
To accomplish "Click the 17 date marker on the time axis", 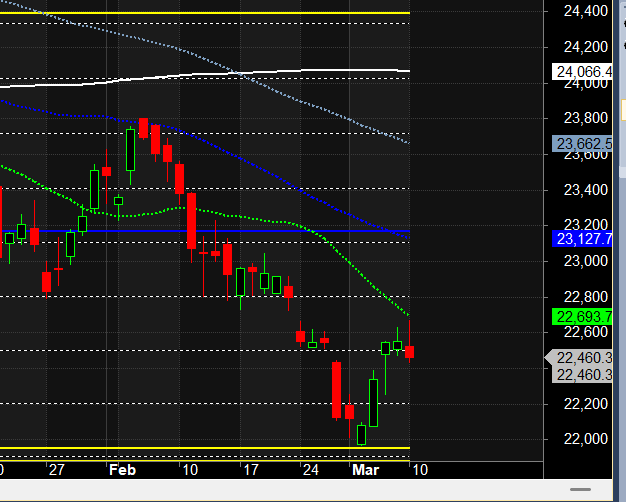I will coord(254,469).
